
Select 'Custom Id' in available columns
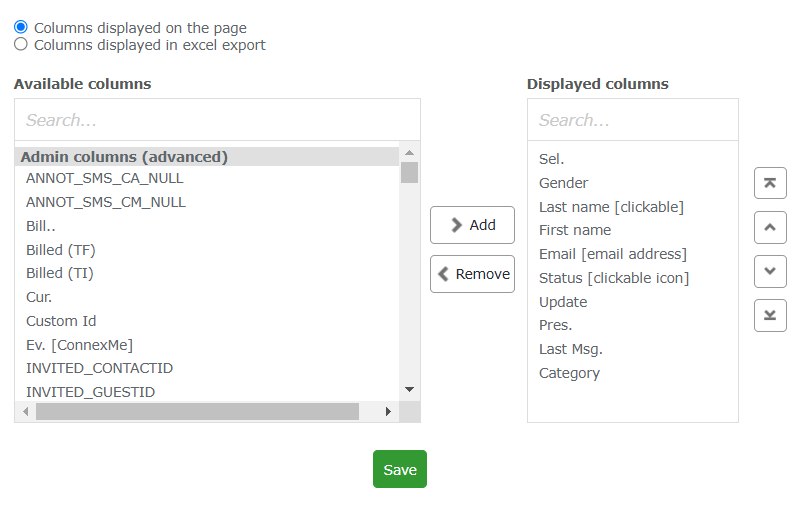point(61,321)
